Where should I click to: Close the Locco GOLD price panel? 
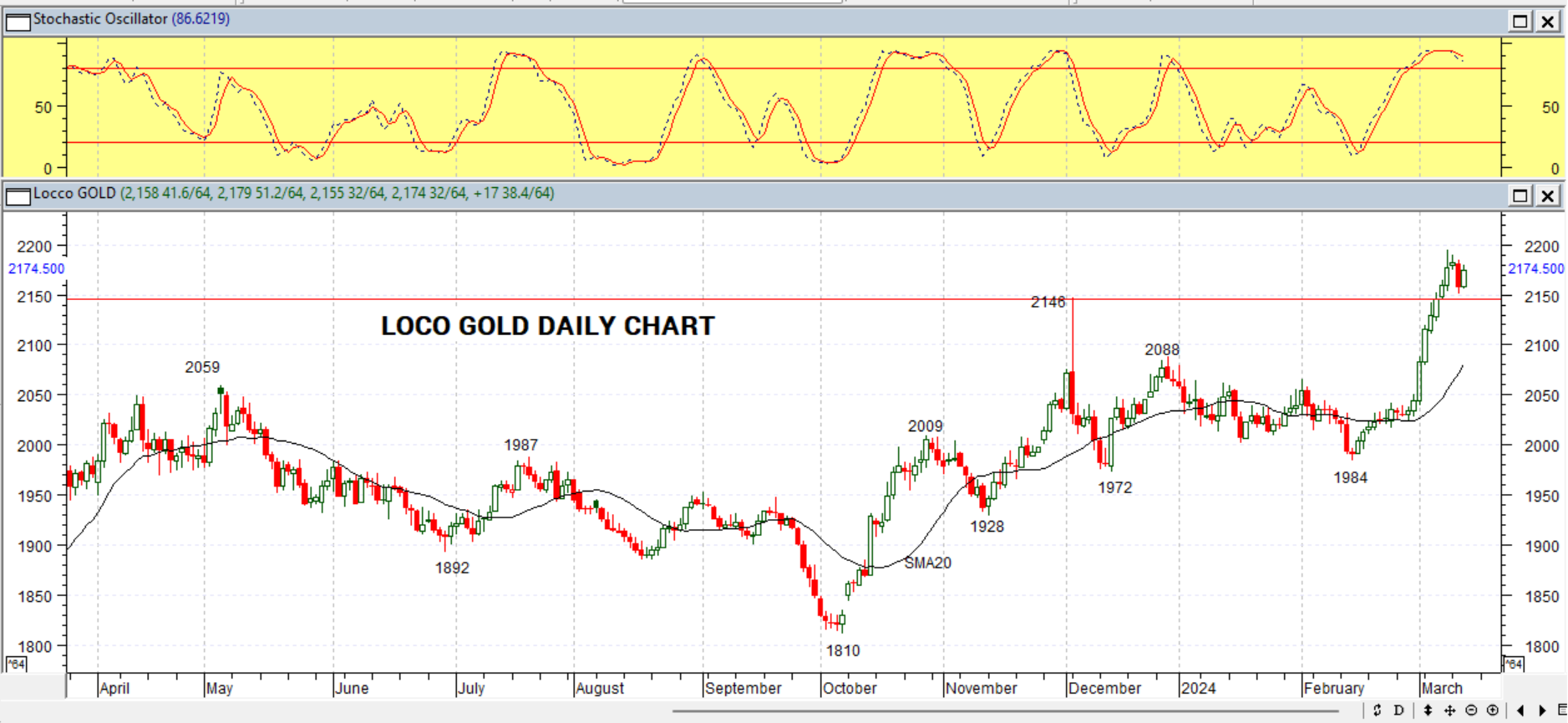tap(1548, 196)
